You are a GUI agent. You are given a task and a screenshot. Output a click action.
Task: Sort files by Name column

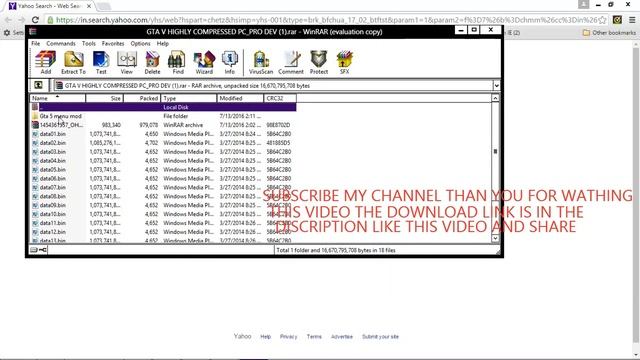point(58,98)
